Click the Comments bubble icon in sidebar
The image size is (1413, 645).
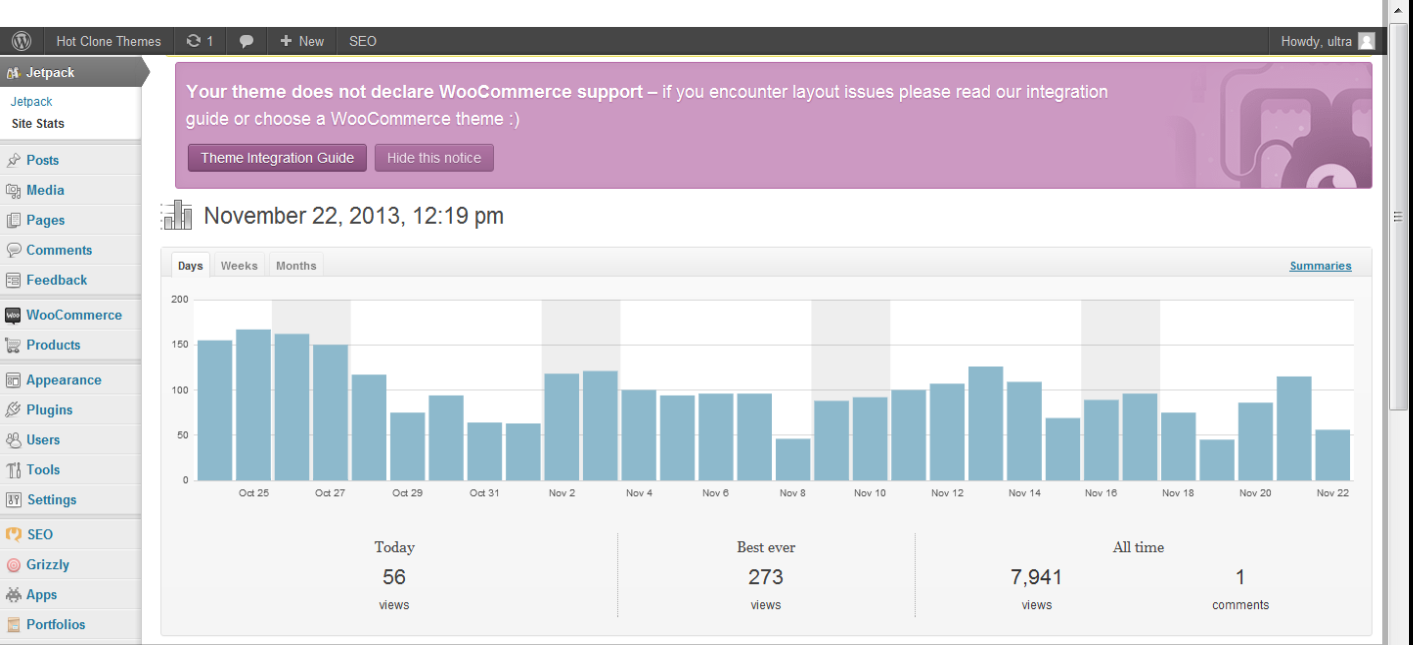point(13,250)
